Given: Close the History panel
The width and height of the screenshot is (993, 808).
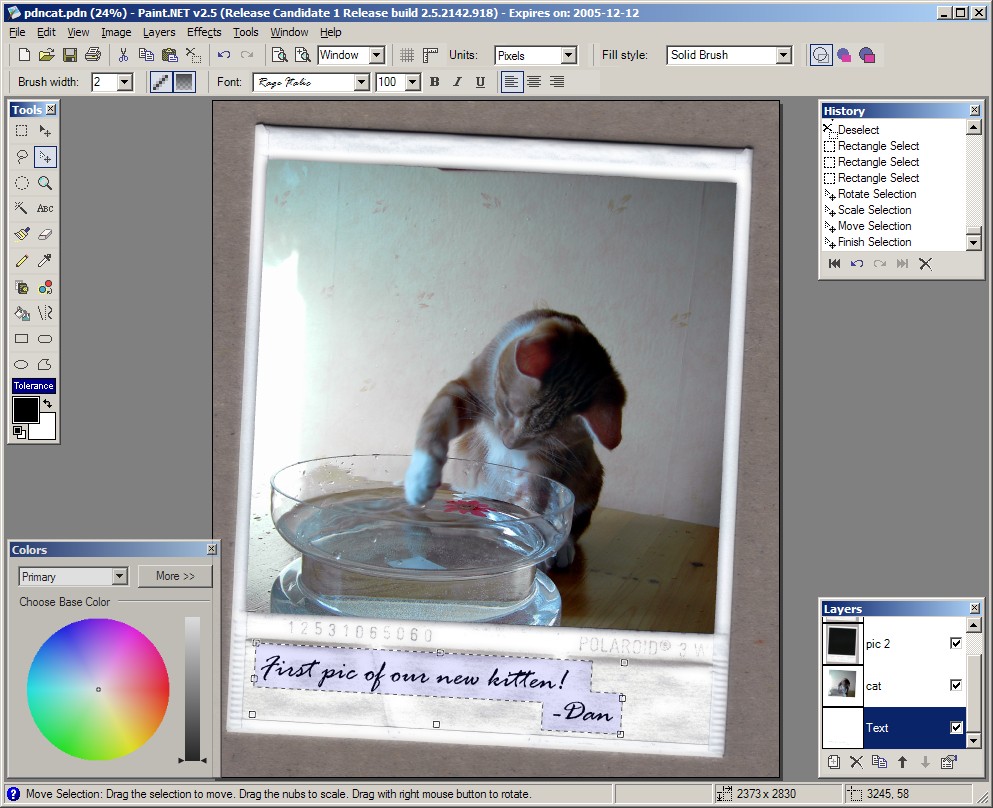Looking at the screenshot, I should click(975, 110).
